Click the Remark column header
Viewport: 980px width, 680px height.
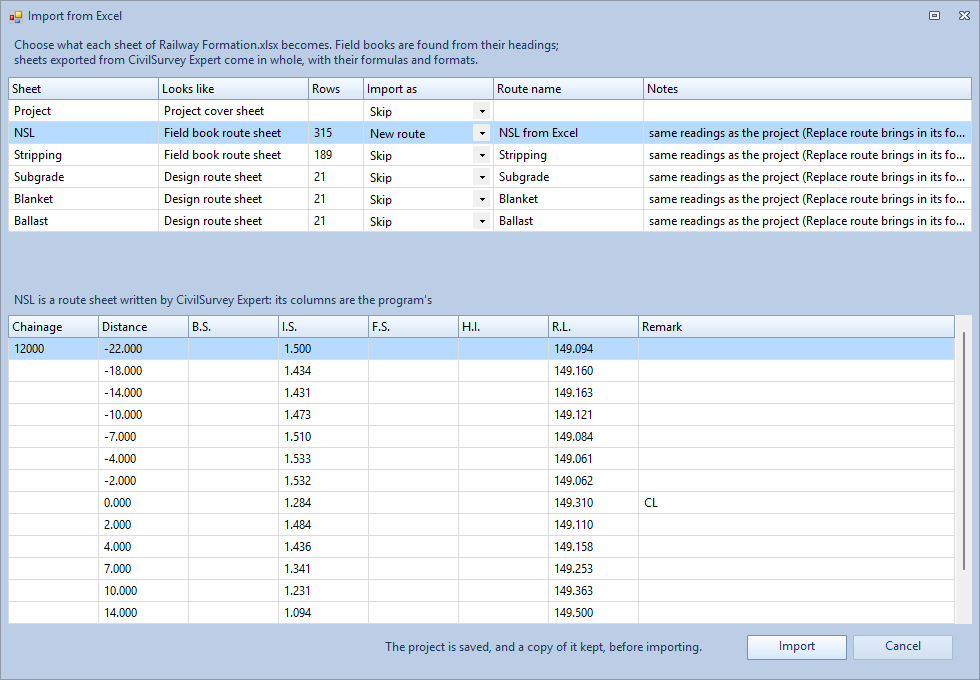(x=796, y=327)
